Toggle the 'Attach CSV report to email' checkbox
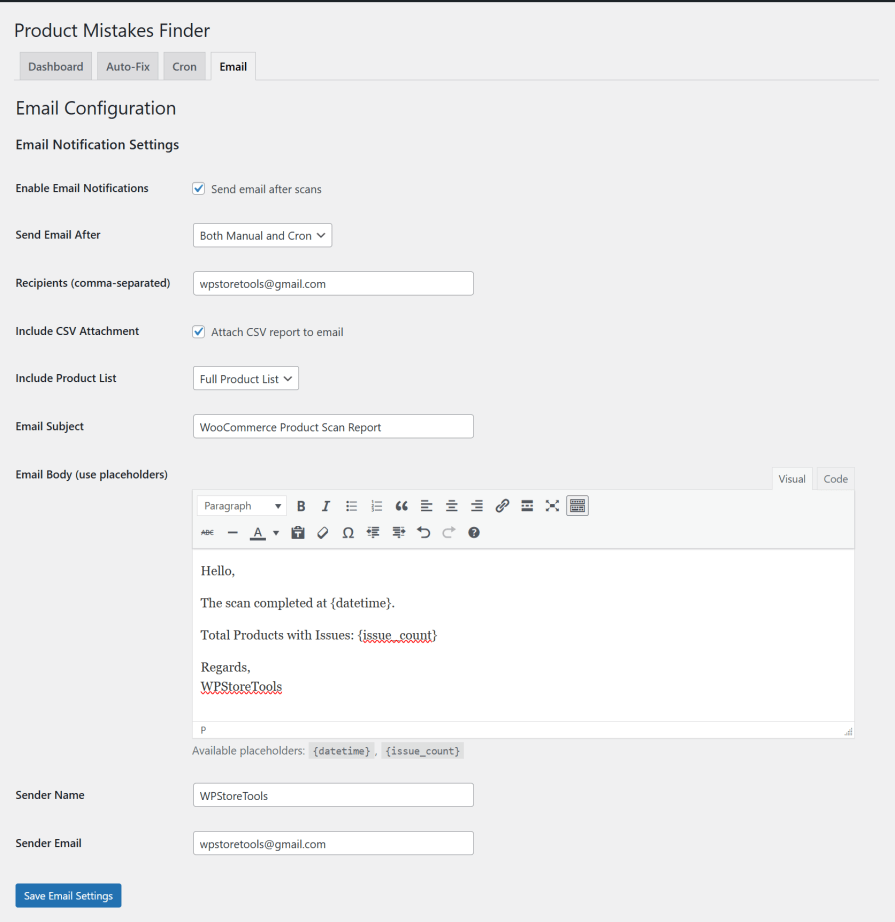 (x=199, y=331)
